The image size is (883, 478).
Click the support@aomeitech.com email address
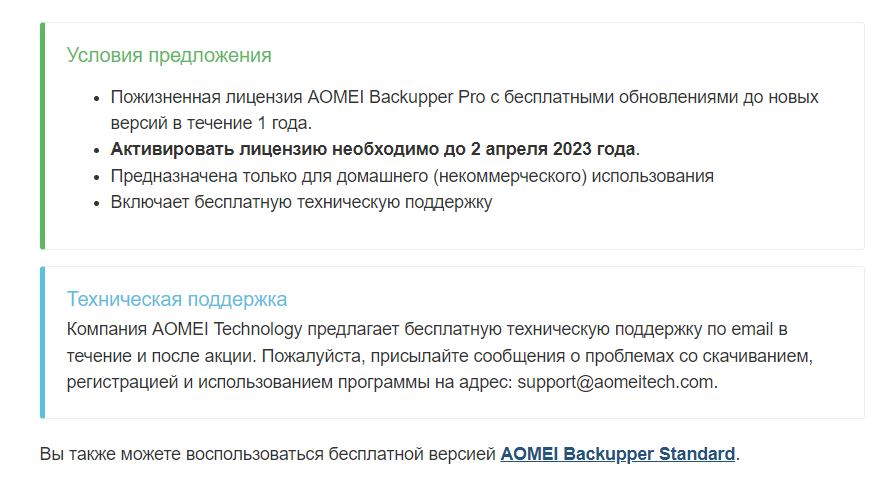click(616, 382)
